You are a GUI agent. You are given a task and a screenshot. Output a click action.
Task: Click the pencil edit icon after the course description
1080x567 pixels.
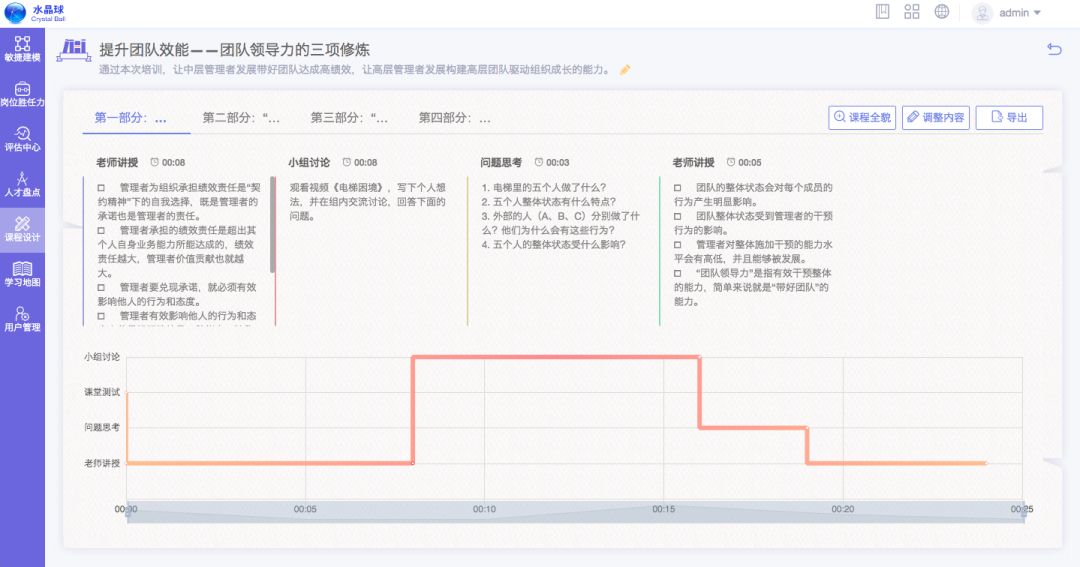click(625, 70)
